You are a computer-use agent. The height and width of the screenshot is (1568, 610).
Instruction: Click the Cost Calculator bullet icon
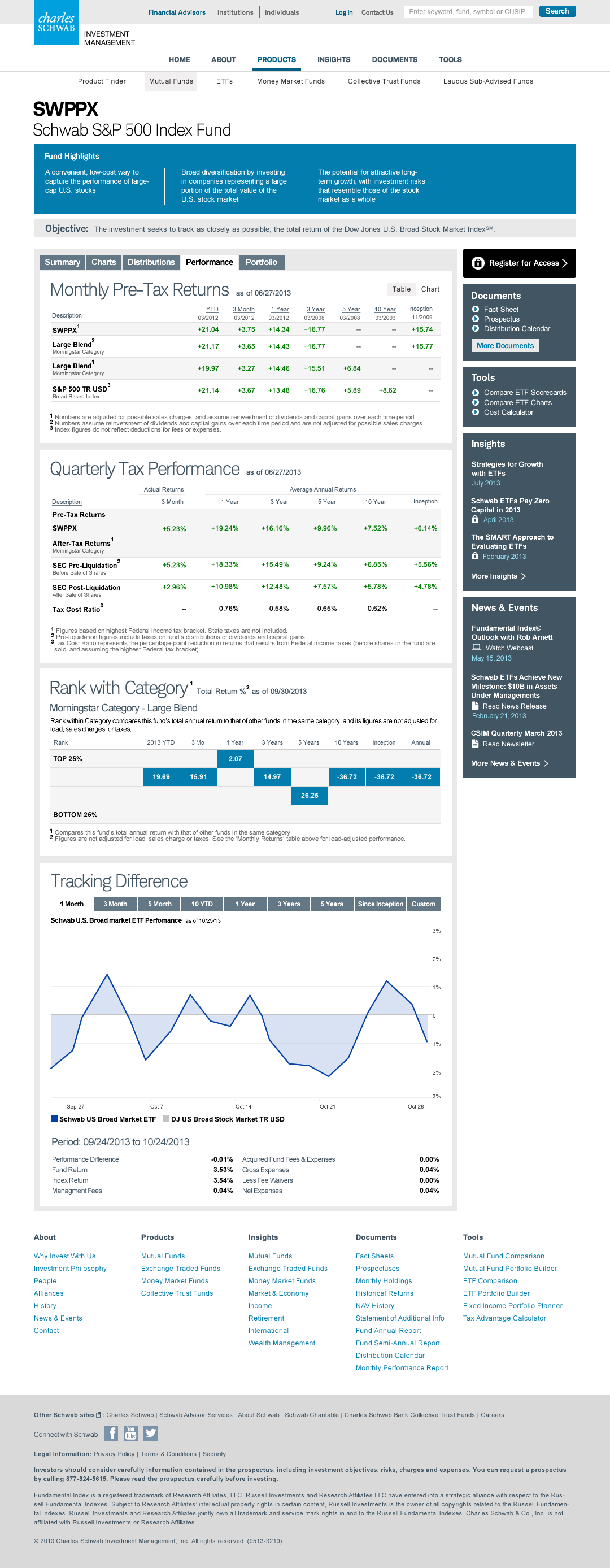(x=476, y=412)
